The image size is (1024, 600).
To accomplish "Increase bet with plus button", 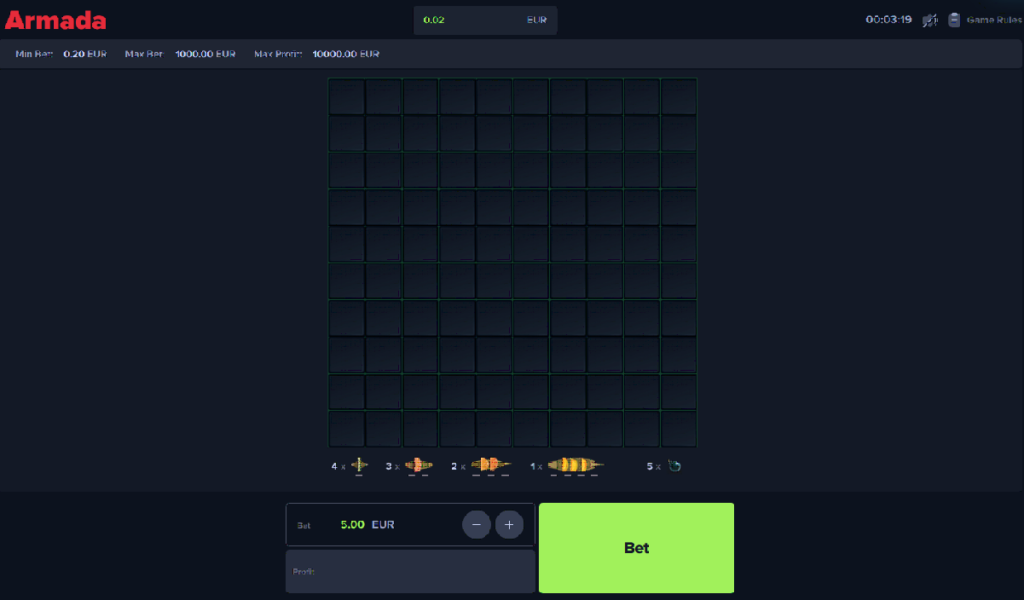I will click(x=509, y=524).
